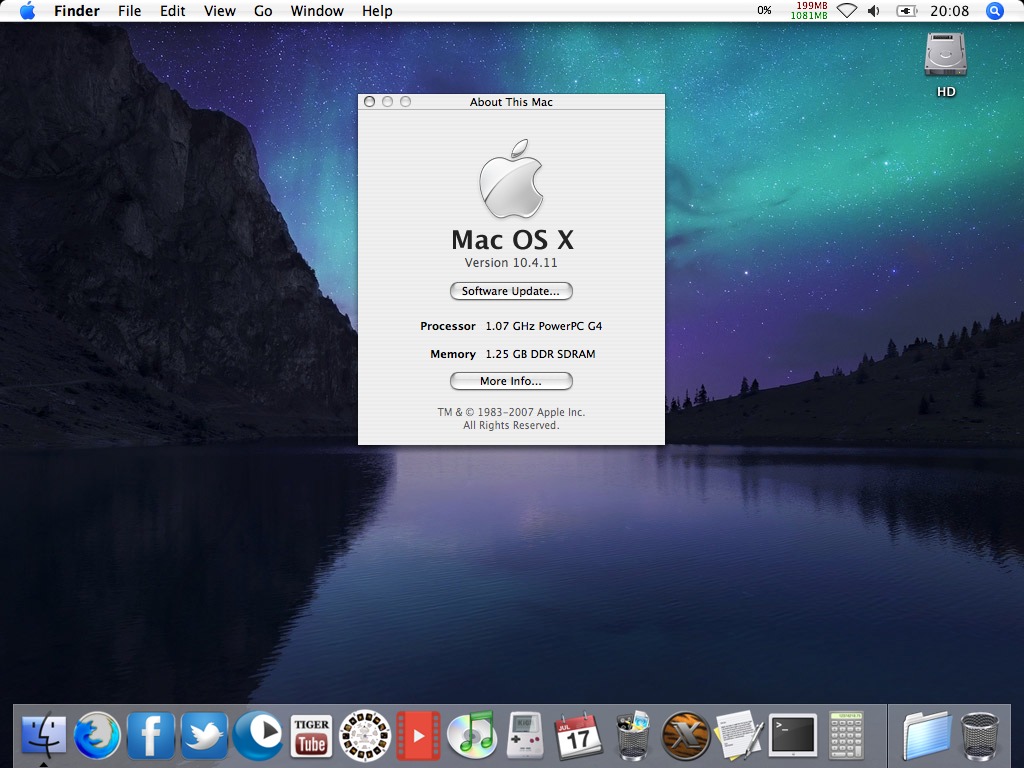
Task: Open the File menu
Action: [x=129, y=11]
